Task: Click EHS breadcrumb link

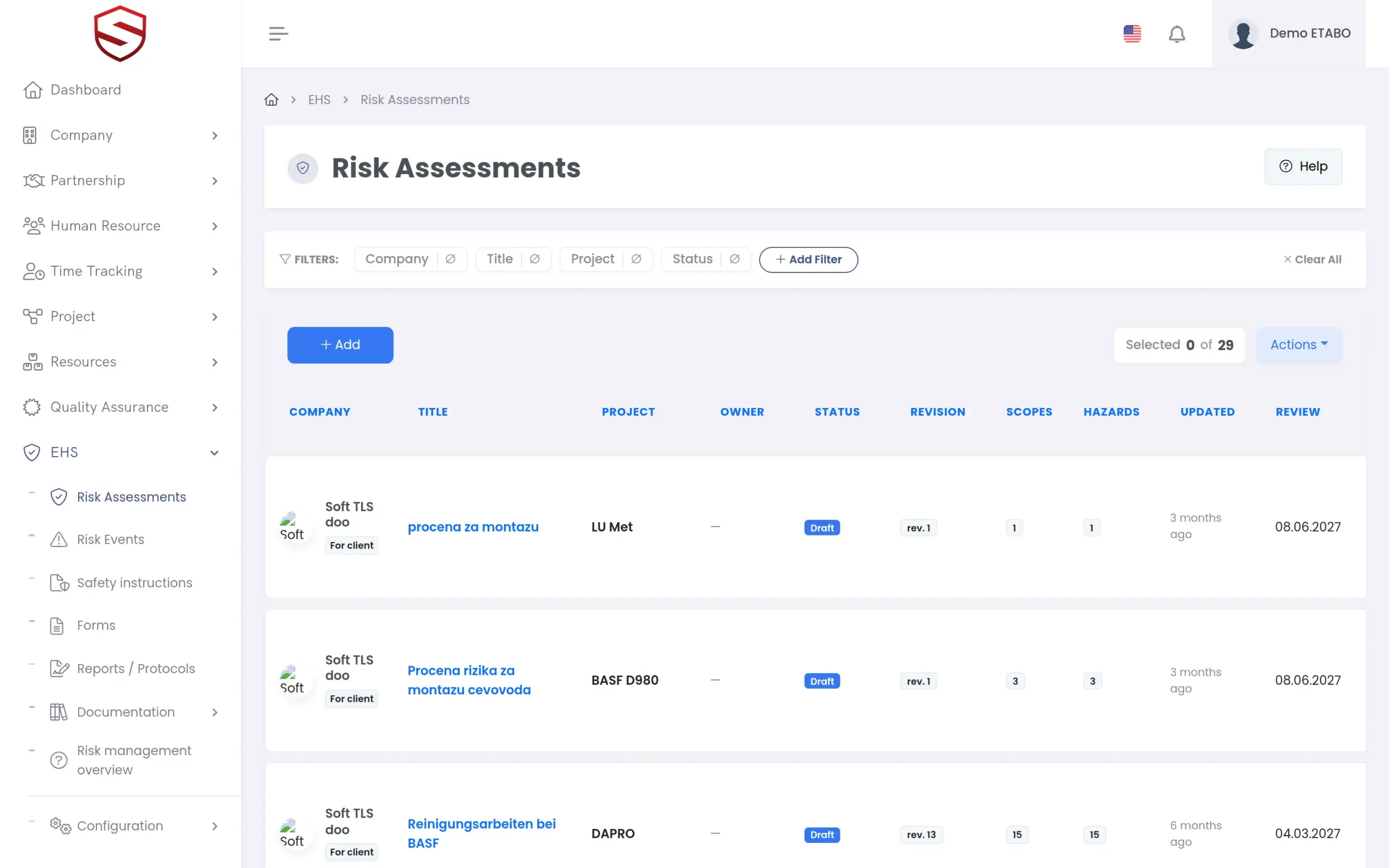Action: click(x=319, y=99)
